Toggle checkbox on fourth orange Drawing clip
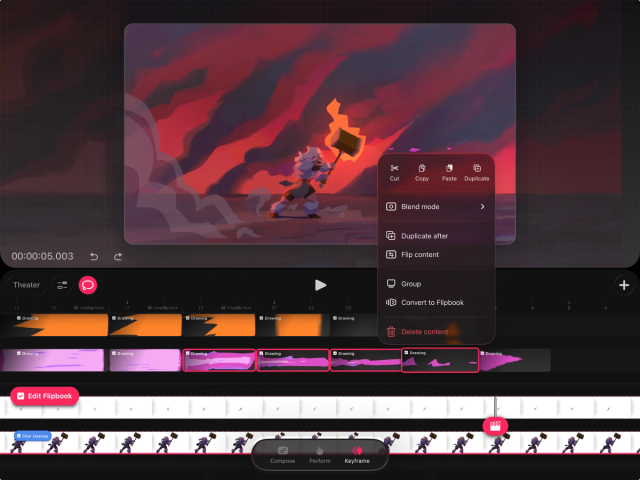 click(x=261, y=318)
